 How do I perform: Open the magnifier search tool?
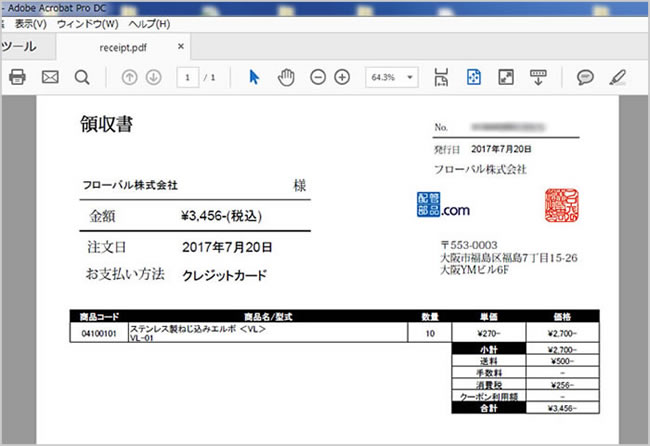(82, 77)
